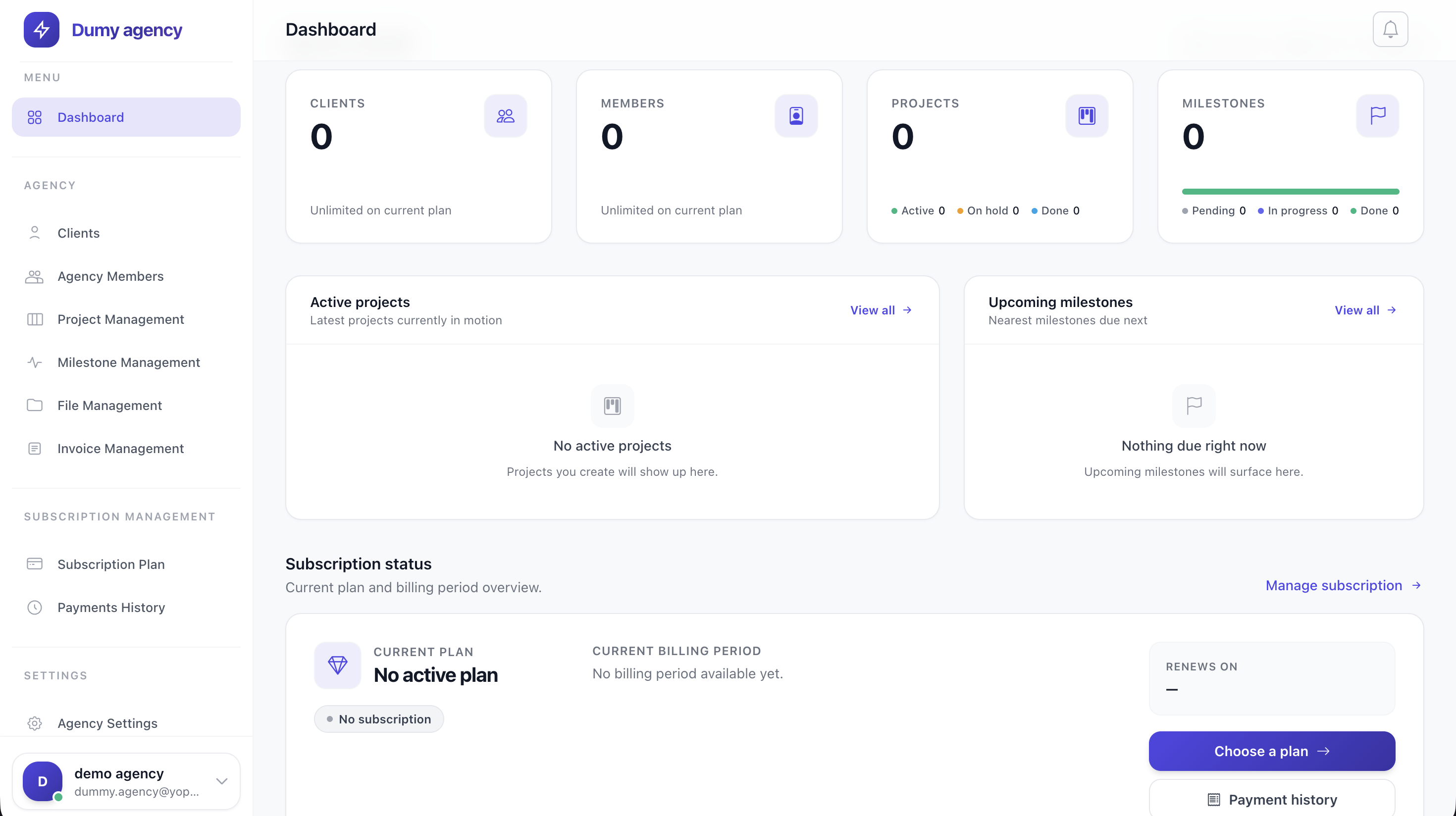The image size is (1456, 816).
Task: Go to Payments History
Action: pos(126,608)
